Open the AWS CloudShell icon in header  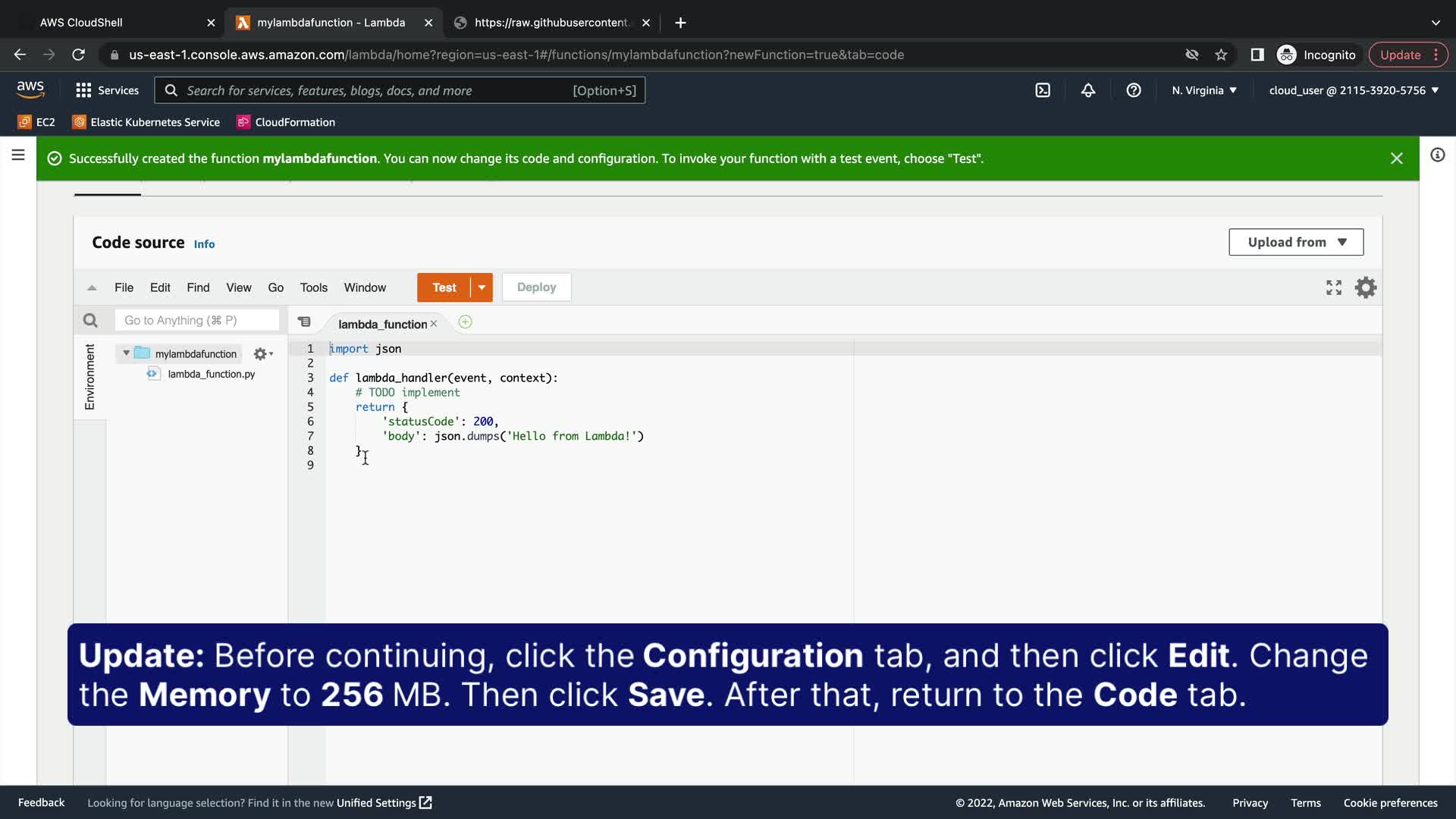(x=1043, y=90)
